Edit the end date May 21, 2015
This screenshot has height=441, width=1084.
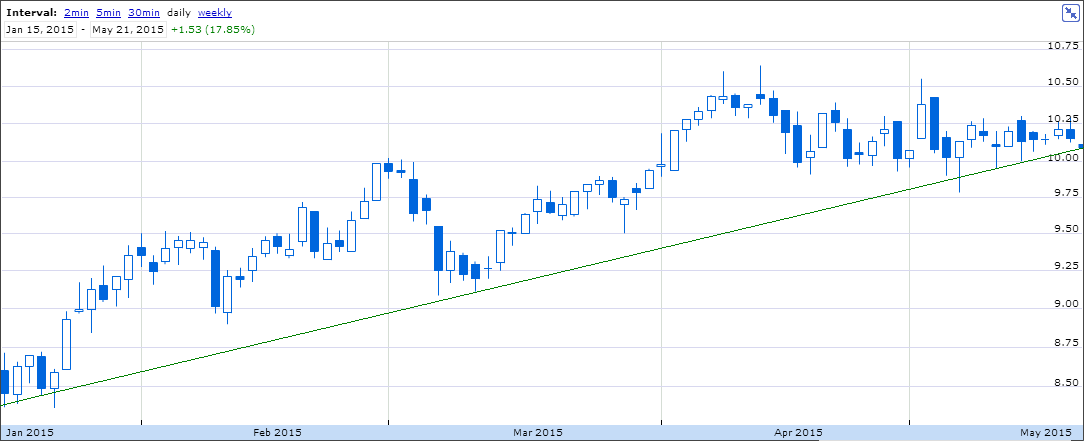coord(128,30)
